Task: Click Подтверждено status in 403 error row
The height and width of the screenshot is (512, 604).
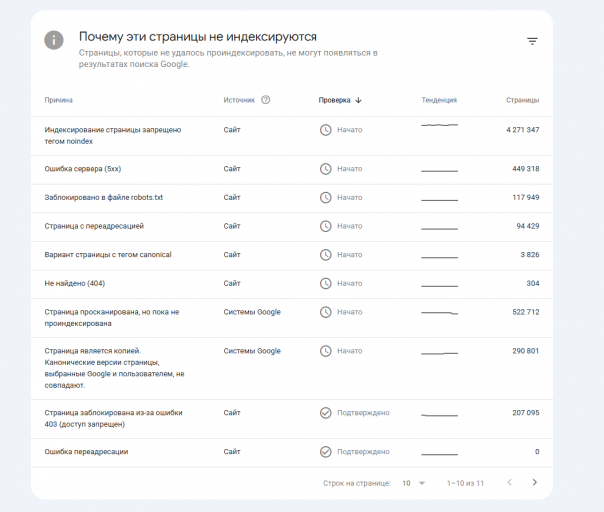Action: pyautogui.click(x=363, y=413)
